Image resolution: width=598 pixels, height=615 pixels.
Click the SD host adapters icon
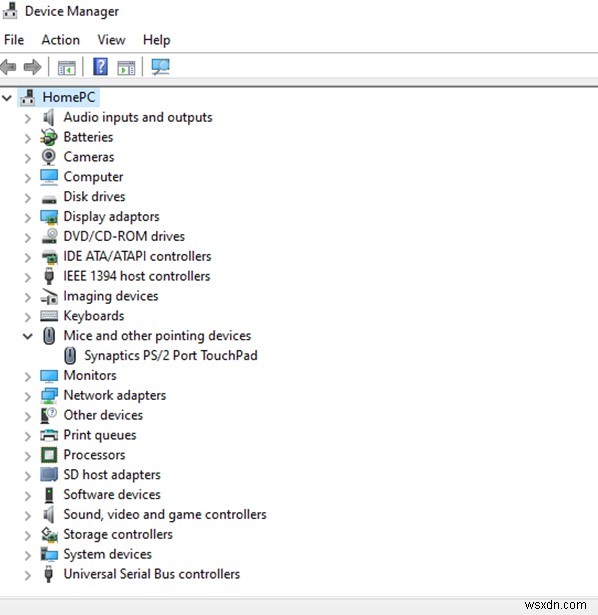pos(49,475)
